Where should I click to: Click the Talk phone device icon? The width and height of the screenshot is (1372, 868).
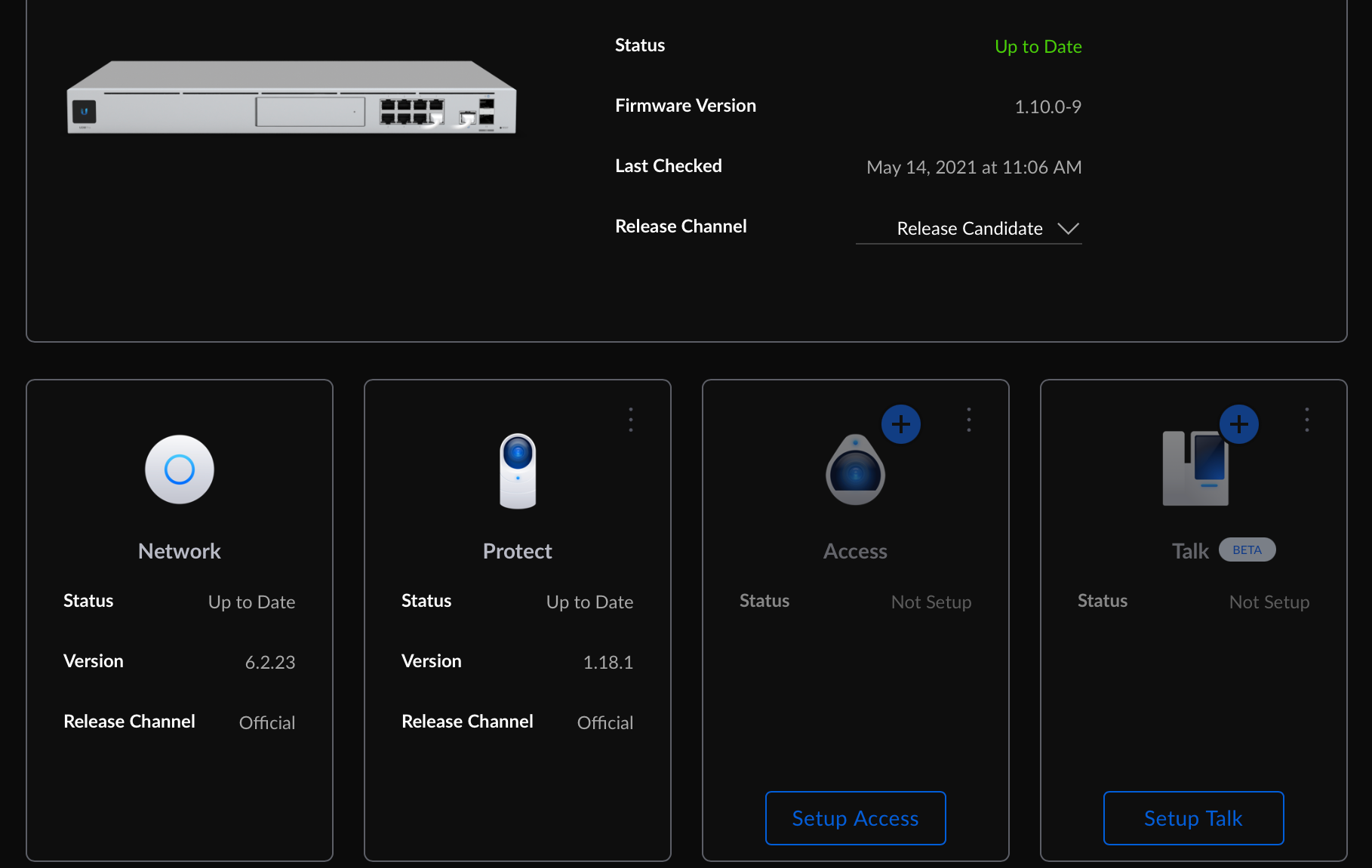click(1196, 469)
